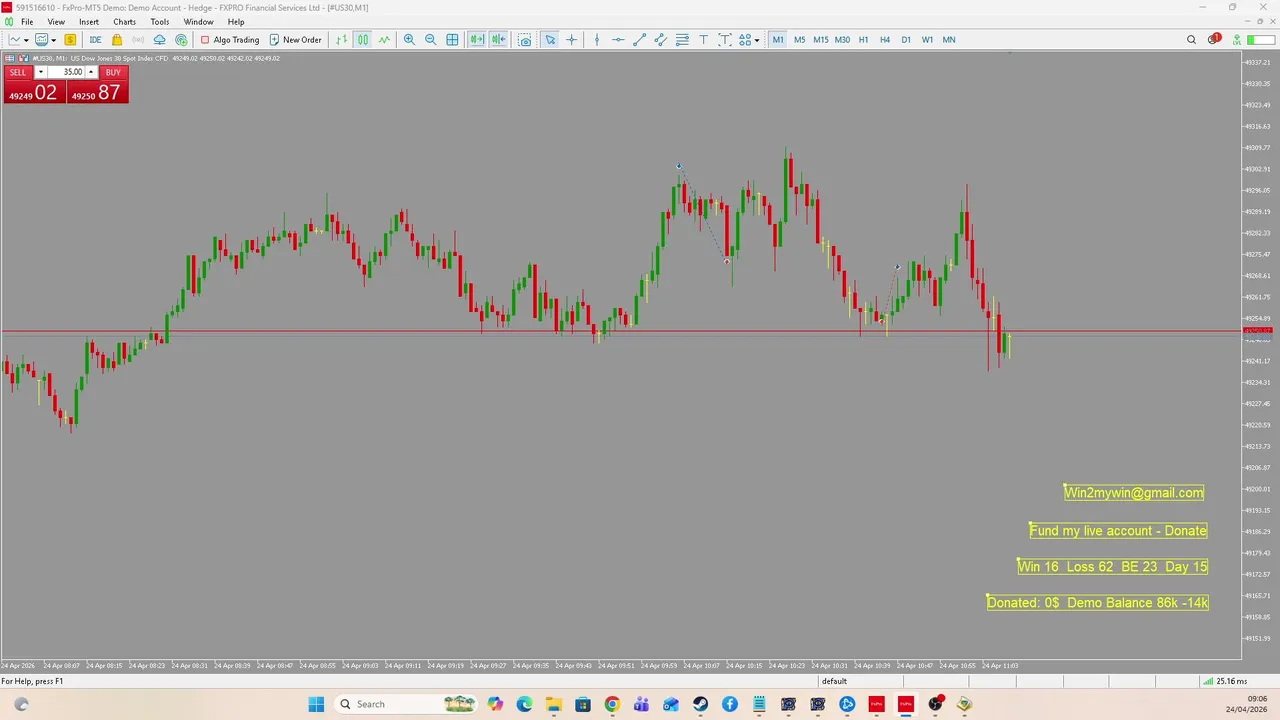Open the notifications icon with the red badge
This screenshot has width=1280, height=720.
coord(1214,40)
